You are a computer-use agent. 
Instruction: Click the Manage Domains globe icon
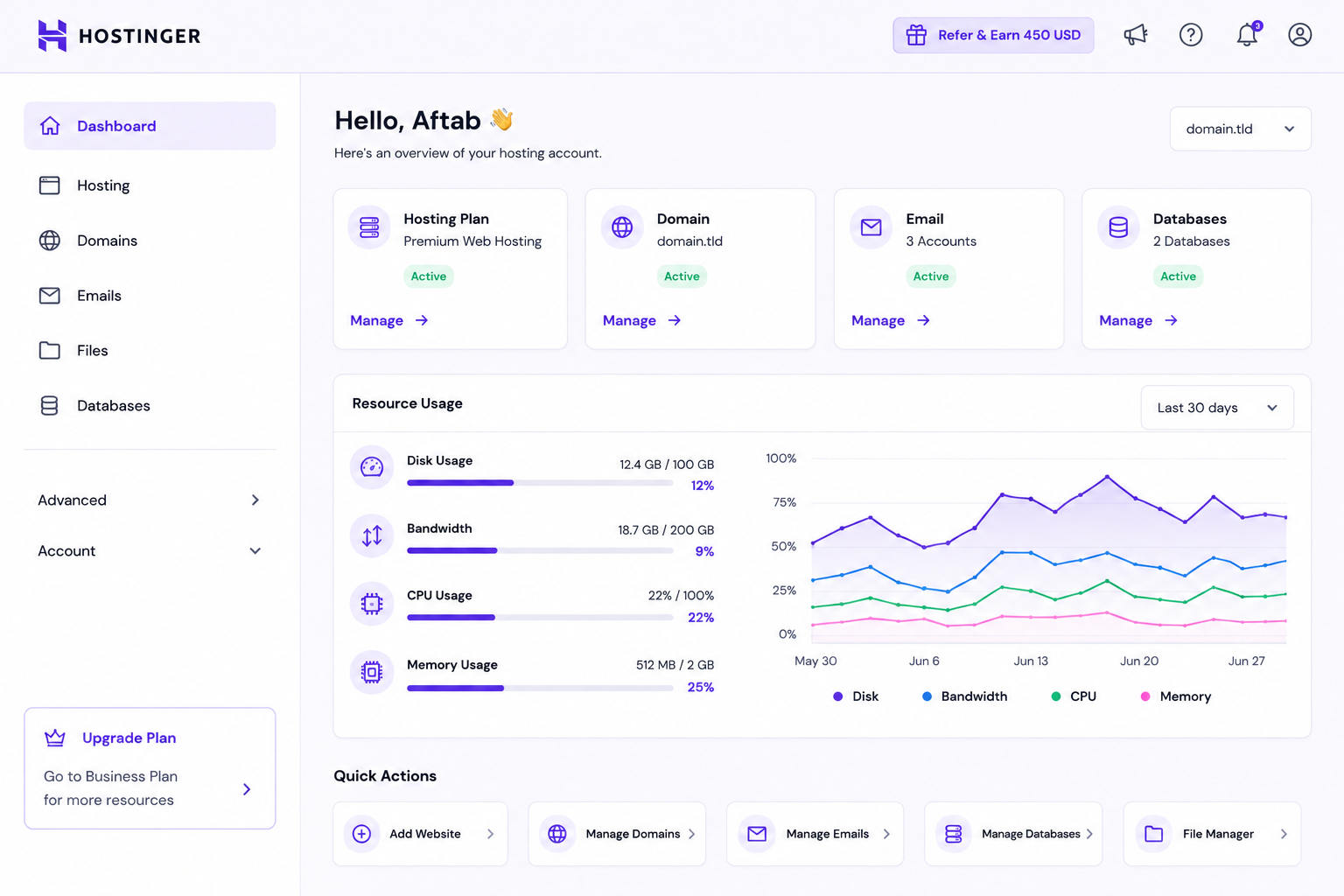pyautogui.click(x=557, y=834)
